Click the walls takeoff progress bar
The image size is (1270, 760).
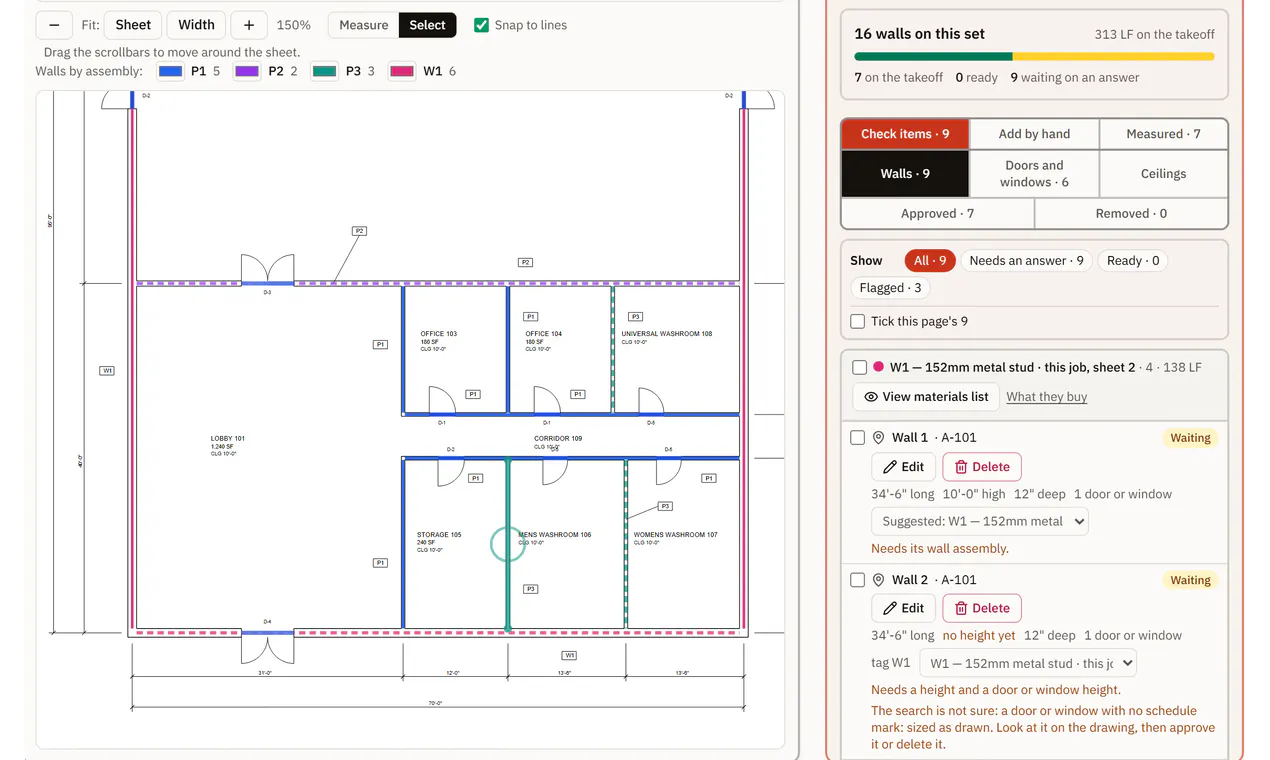click(1034, 57)
